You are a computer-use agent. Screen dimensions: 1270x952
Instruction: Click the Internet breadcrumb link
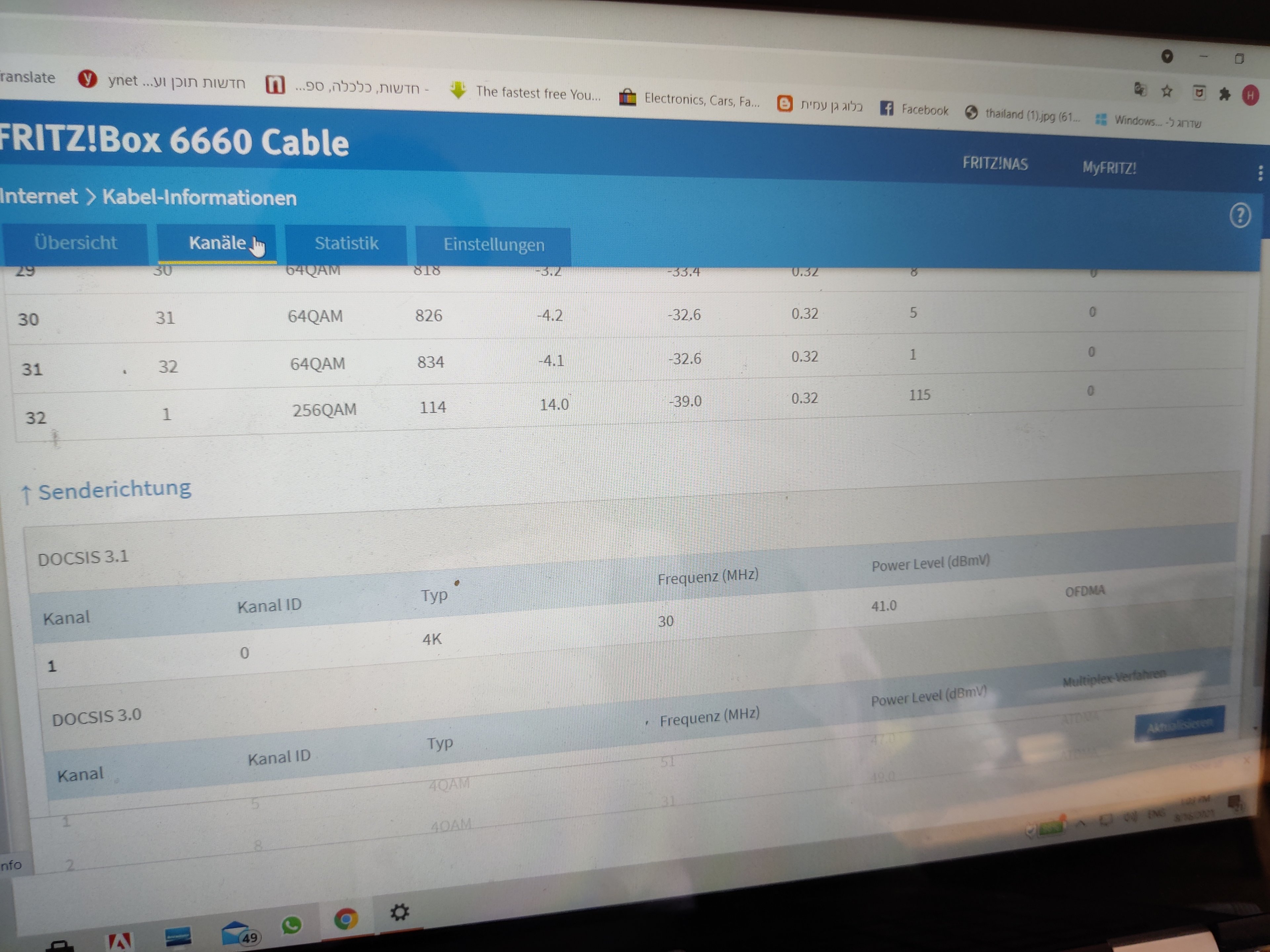click(x=38, y=196)
